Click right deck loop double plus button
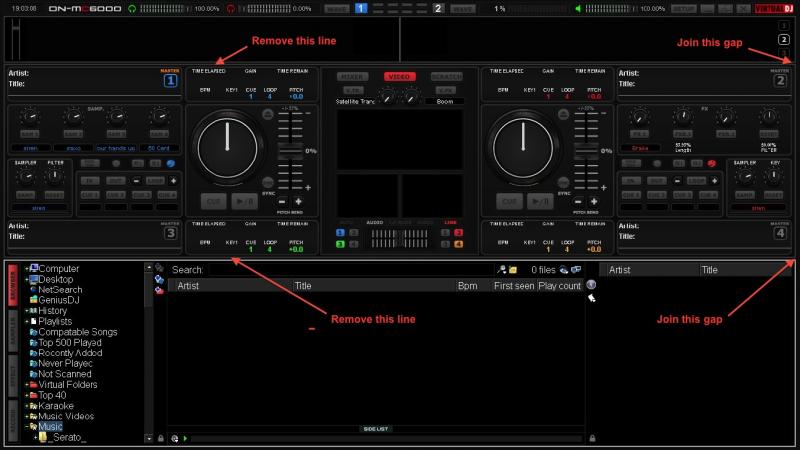The height and width of the screenshot is (450, 800). (714, 181)
